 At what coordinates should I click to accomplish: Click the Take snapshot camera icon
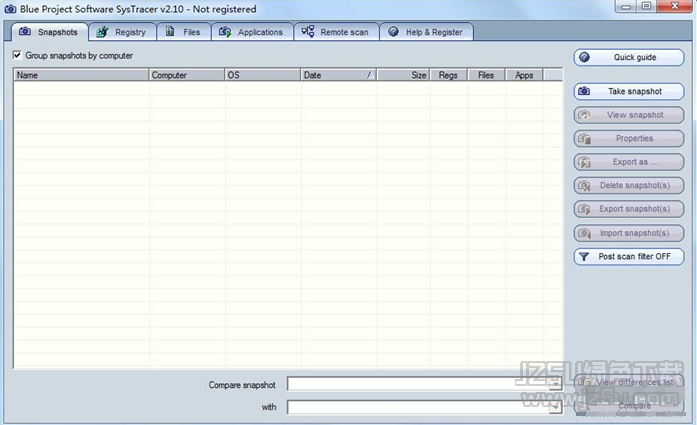[584, 91]
